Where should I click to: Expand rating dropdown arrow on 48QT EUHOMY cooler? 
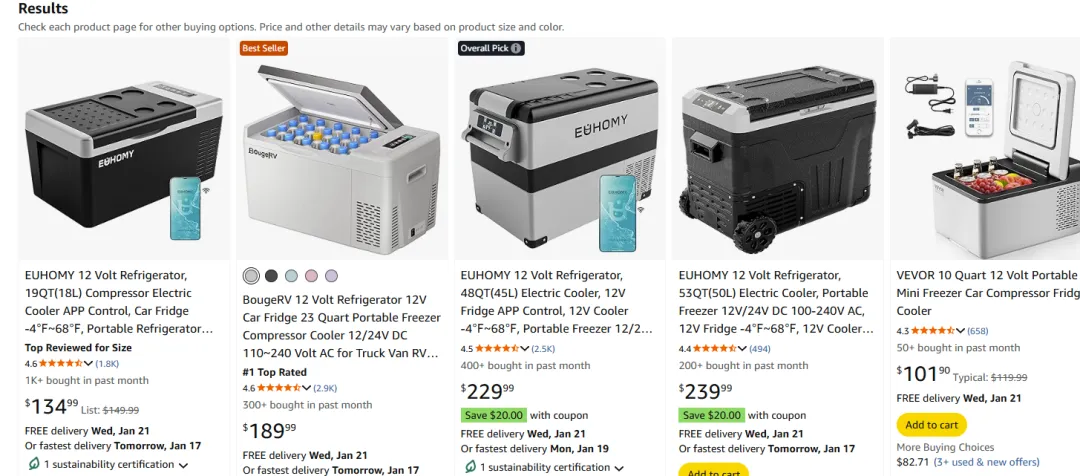525,349
